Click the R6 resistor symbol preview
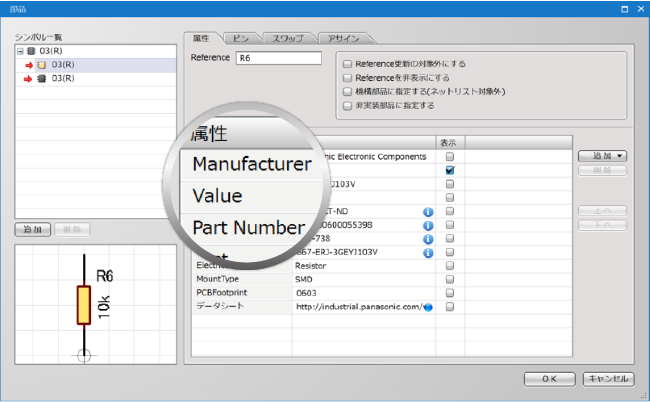The width and height of the screenshot is (650, 402). (x=84, y=305)
